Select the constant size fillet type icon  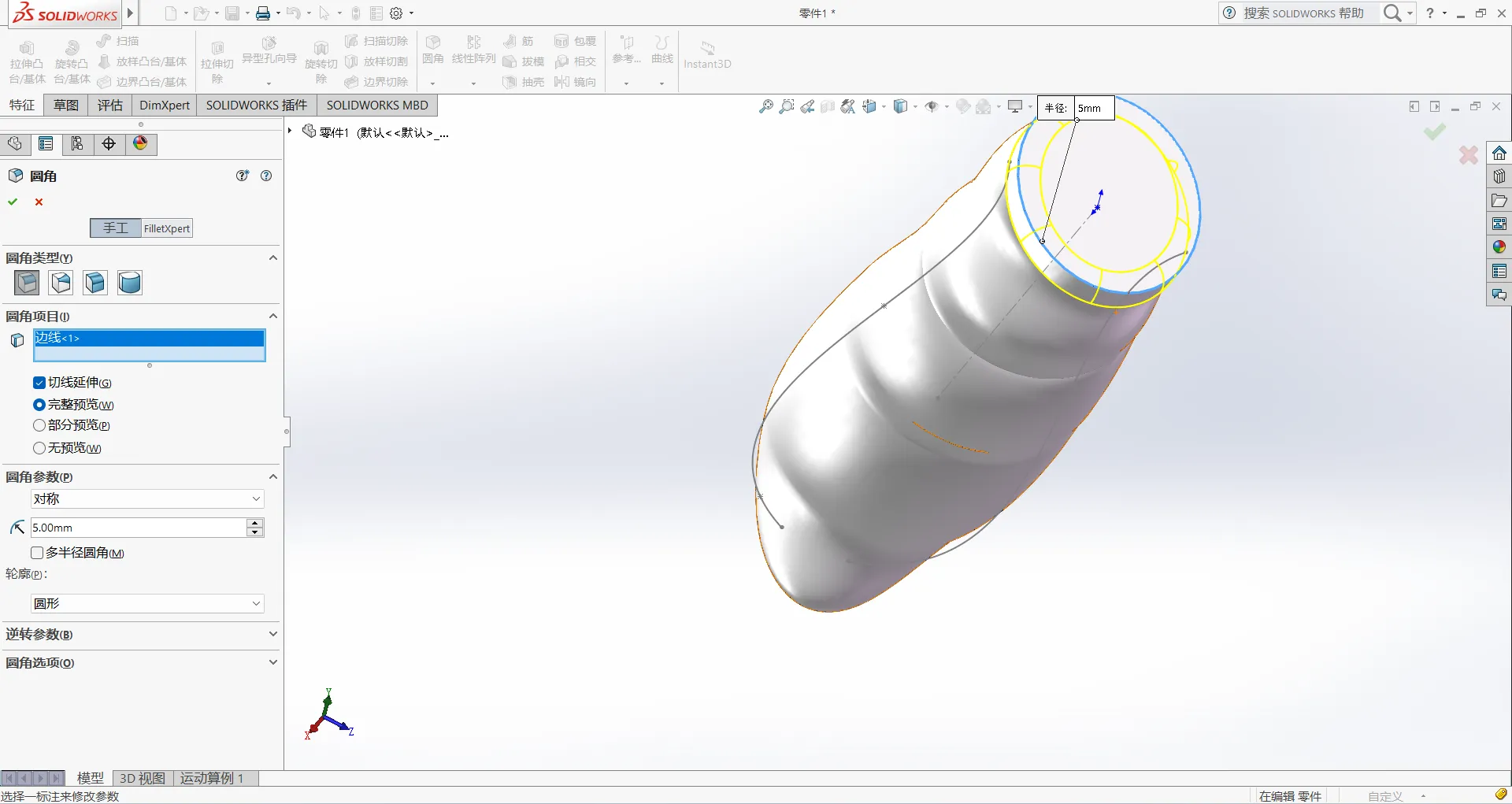pyautogui.click(x=27, y=283)
